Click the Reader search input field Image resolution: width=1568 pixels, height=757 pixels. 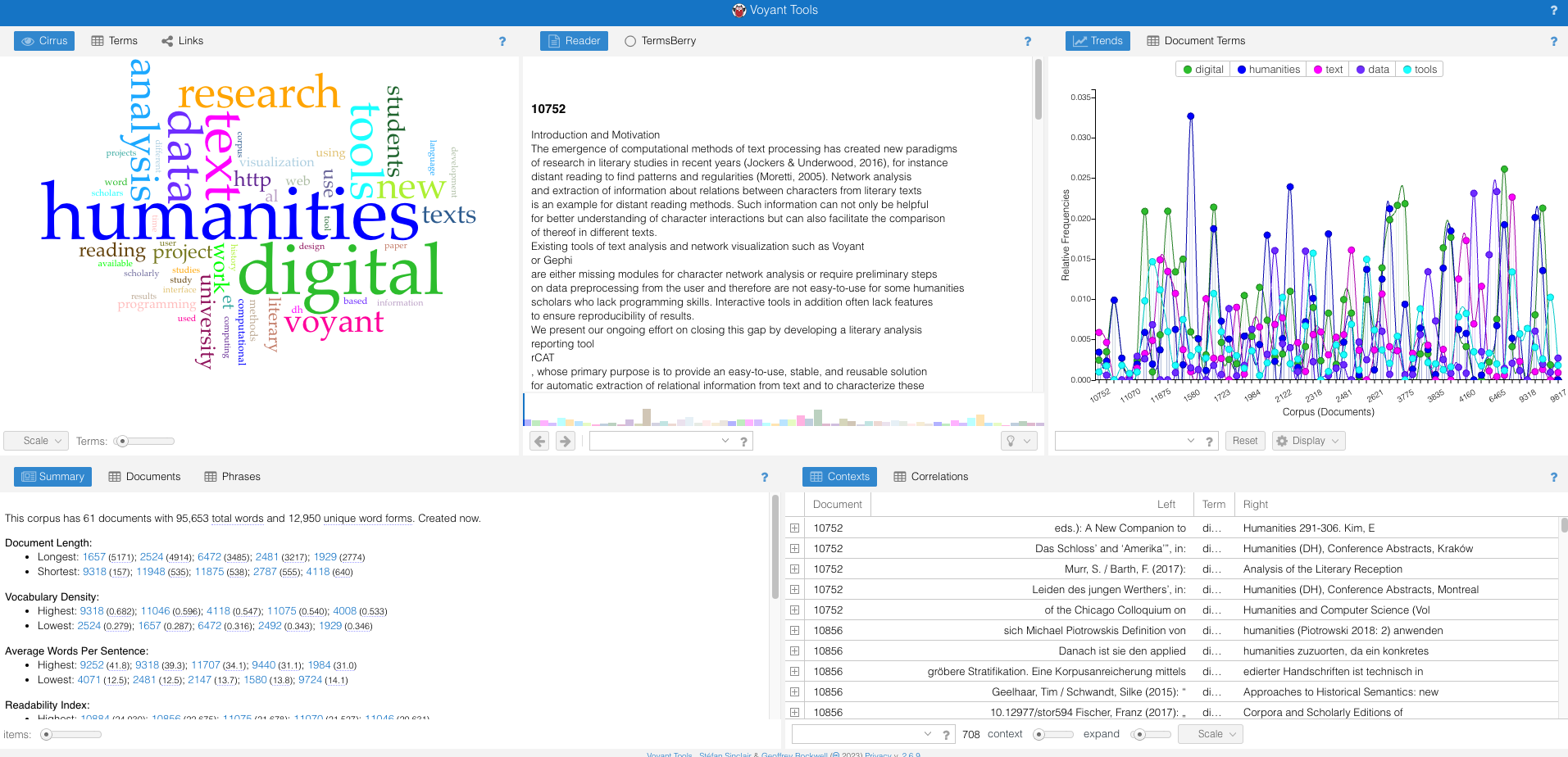pyautogui.click(x=656, y=441)
